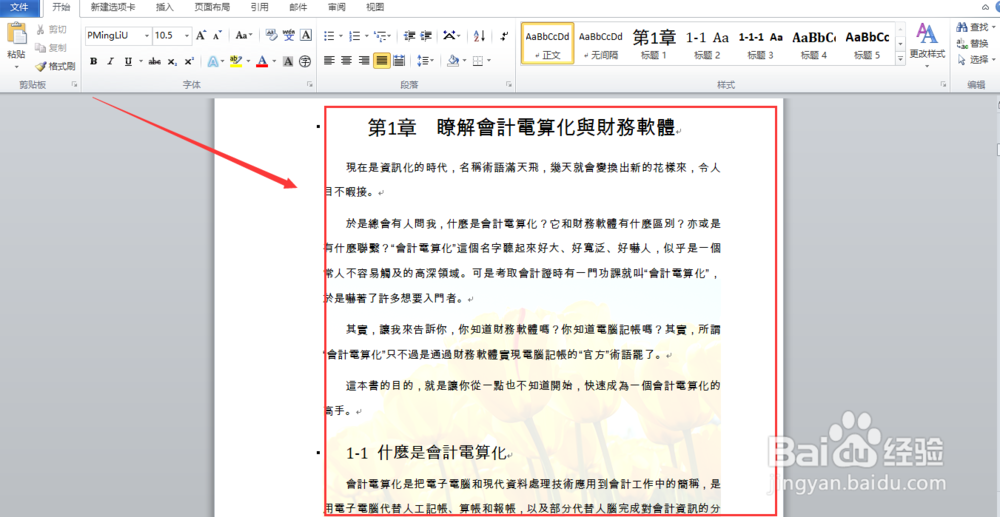Apply character shading gray A

(288, 62)
